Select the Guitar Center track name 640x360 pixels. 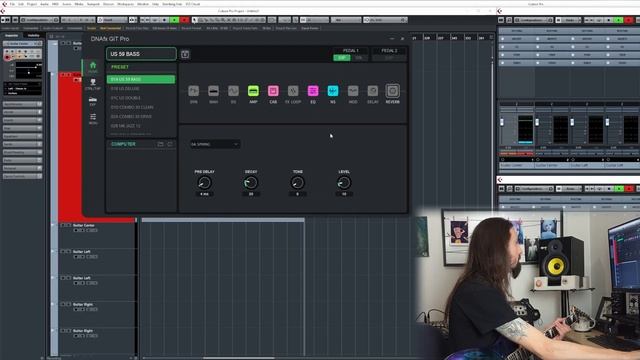point(84,225)
